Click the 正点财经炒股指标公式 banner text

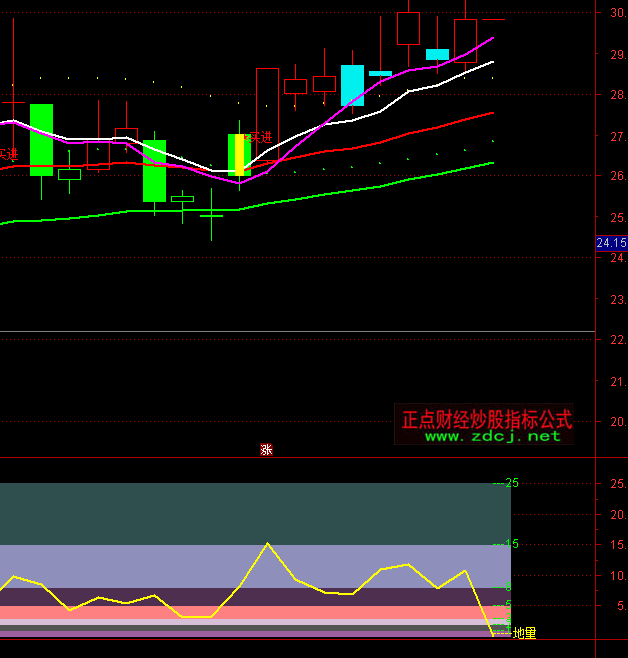tap(486, 419)
